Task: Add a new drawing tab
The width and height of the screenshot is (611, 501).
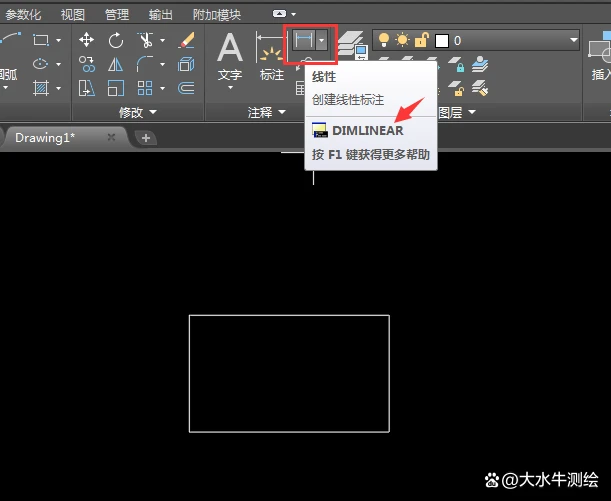Action: click(146, 138)
